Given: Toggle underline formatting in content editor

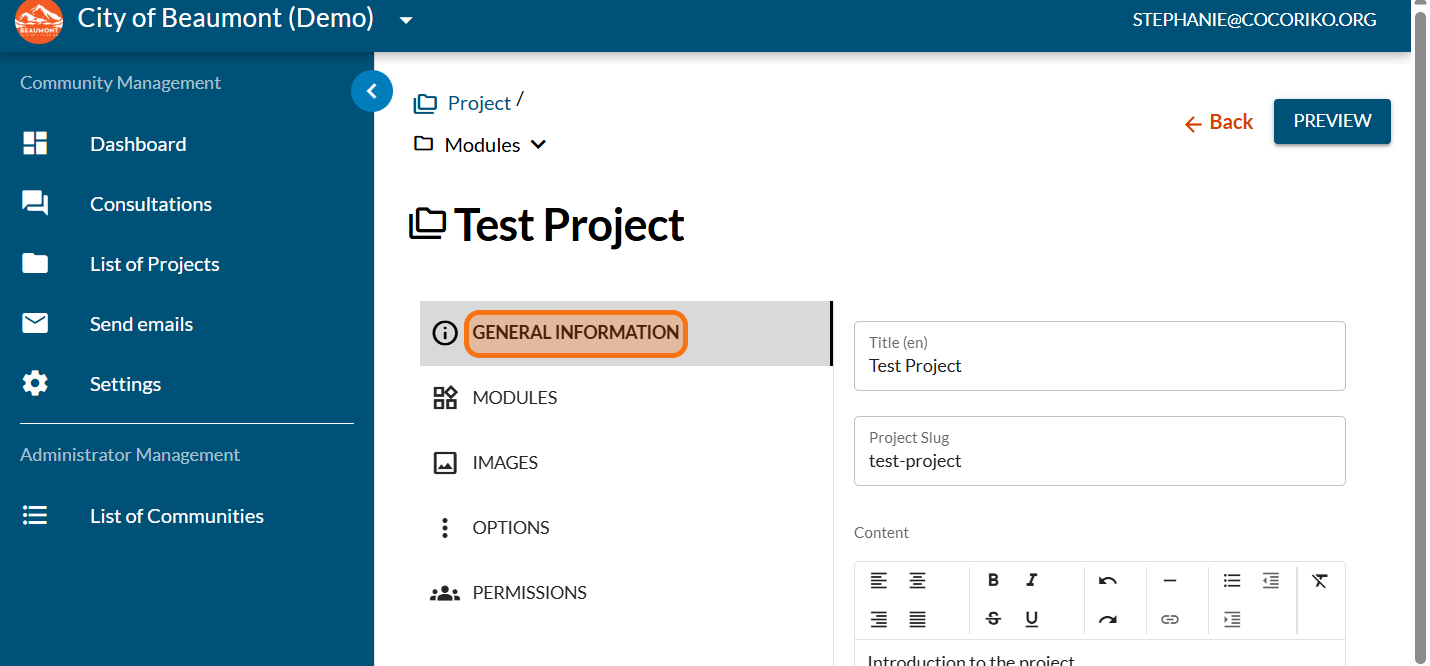Looking at the screenshot, I should pos(1031,619).
